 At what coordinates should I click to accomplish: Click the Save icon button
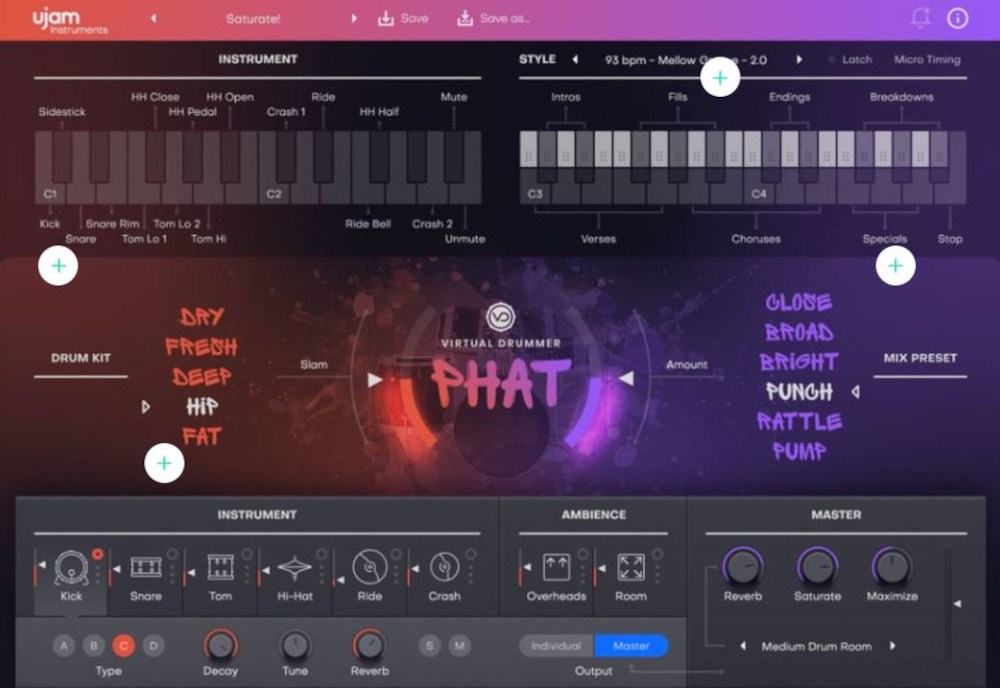tap(402, 18)
